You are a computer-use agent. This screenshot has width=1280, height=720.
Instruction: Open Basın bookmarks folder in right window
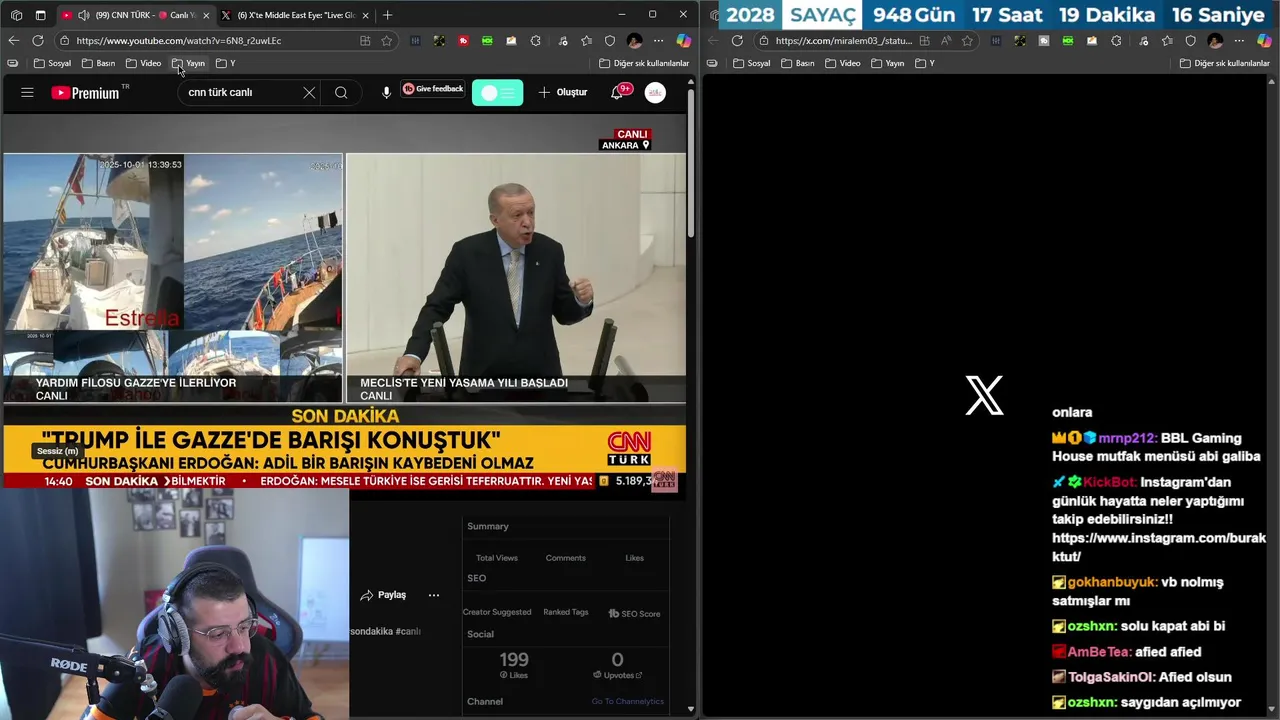[x=798, y=63]
